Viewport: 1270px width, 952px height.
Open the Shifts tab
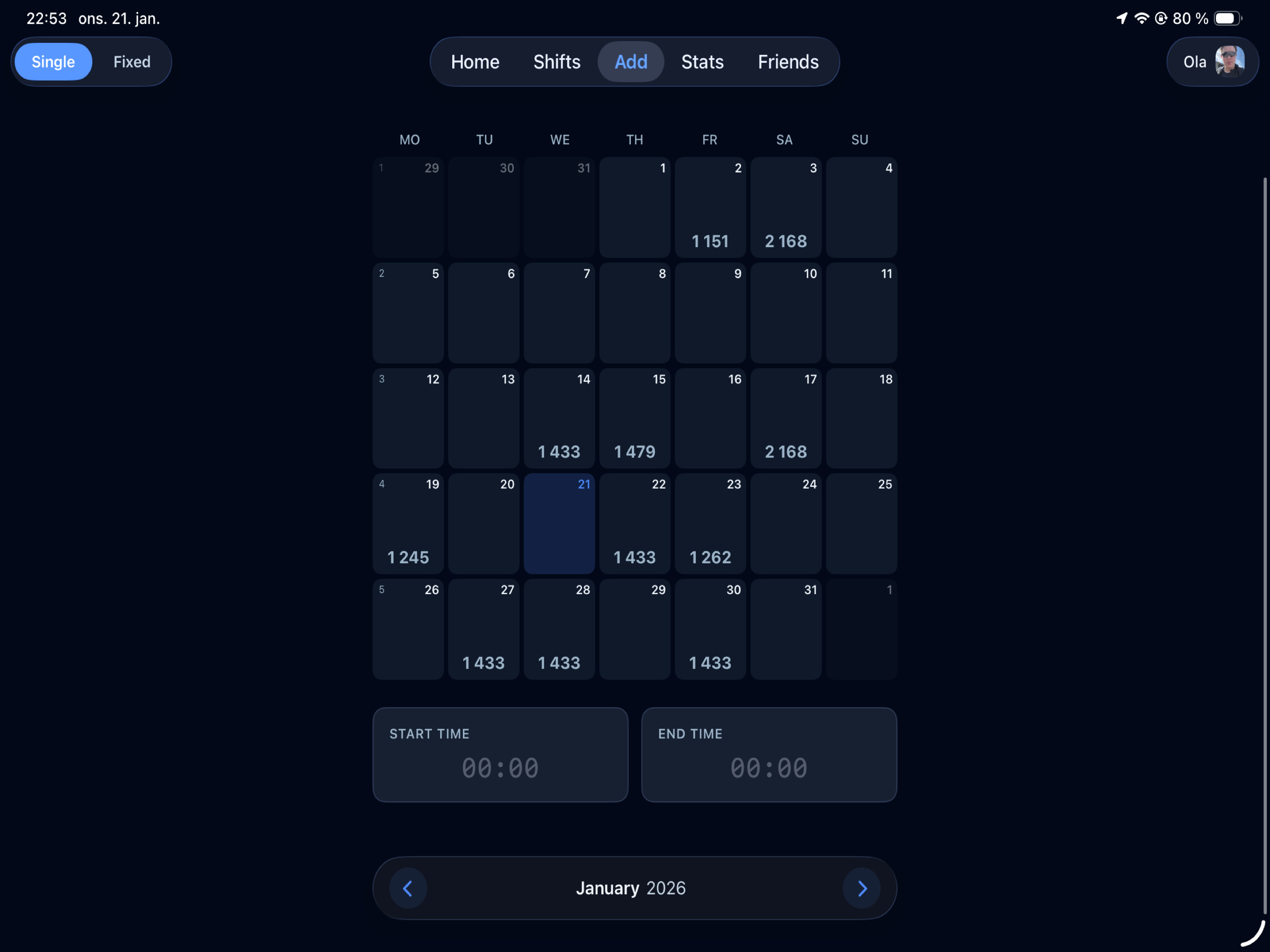coord(557,61)
